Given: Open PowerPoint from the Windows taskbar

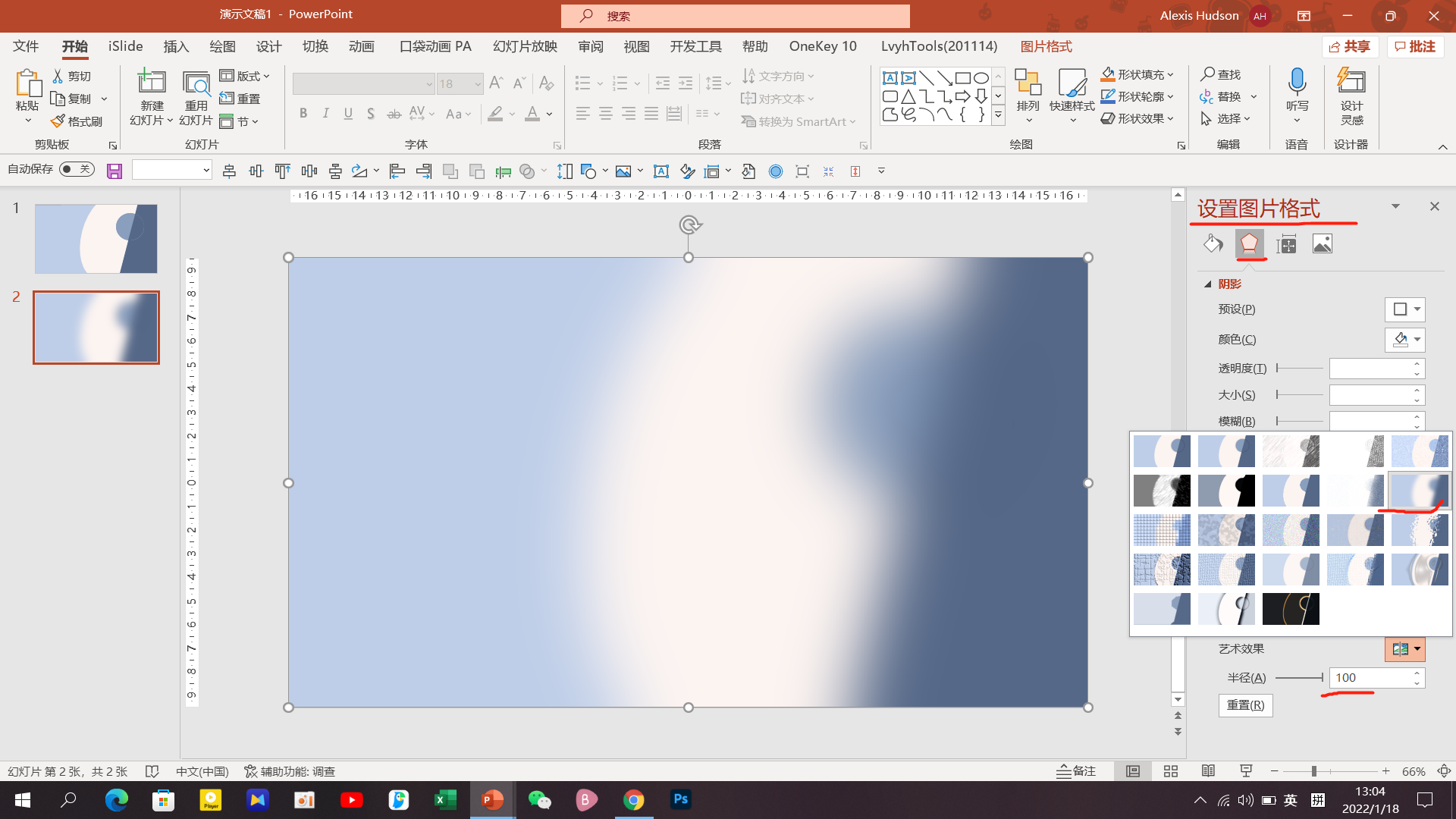Looking at the screenshot, I should (493, 799).
